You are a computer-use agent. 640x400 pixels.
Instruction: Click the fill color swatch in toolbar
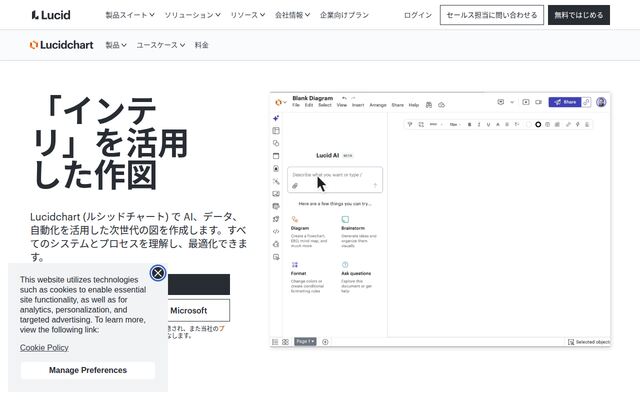tap(529, 124)
